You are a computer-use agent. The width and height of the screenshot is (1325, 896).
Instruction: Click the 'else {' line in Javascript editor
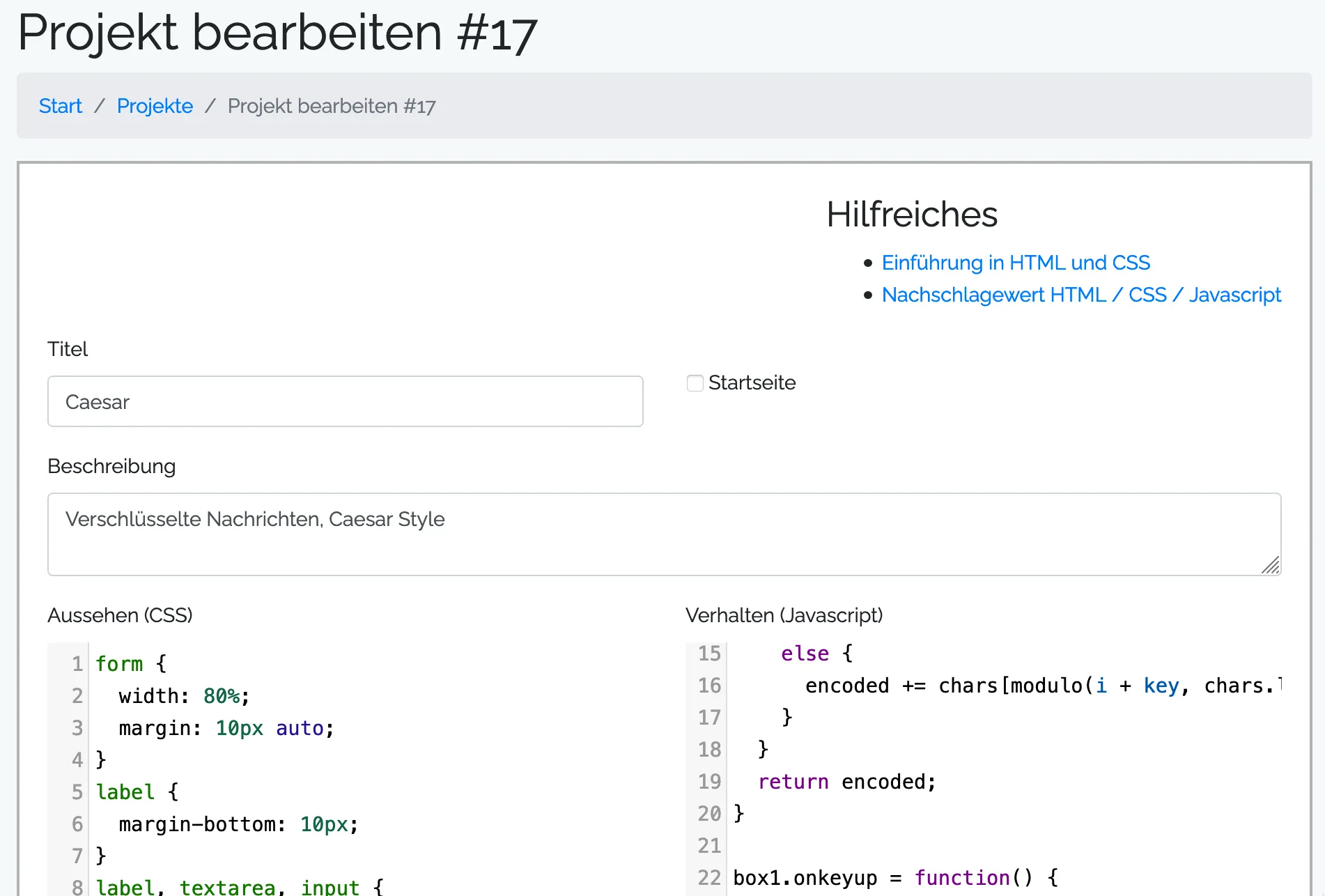816,654
